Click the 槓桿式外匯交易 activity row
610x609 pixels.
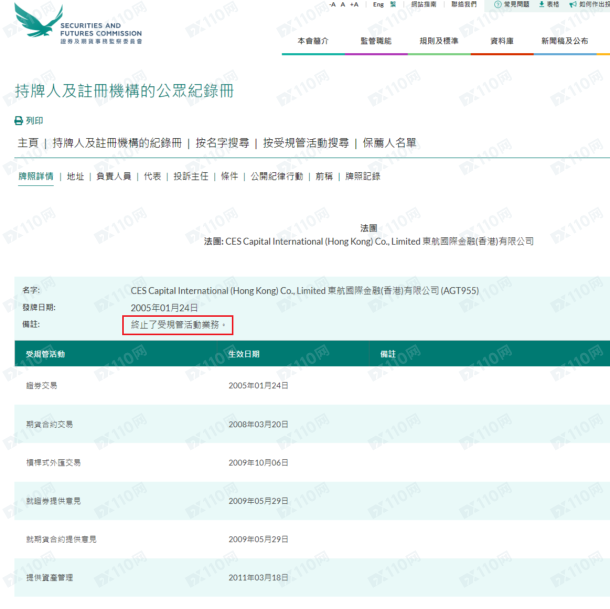click(312, 462)
